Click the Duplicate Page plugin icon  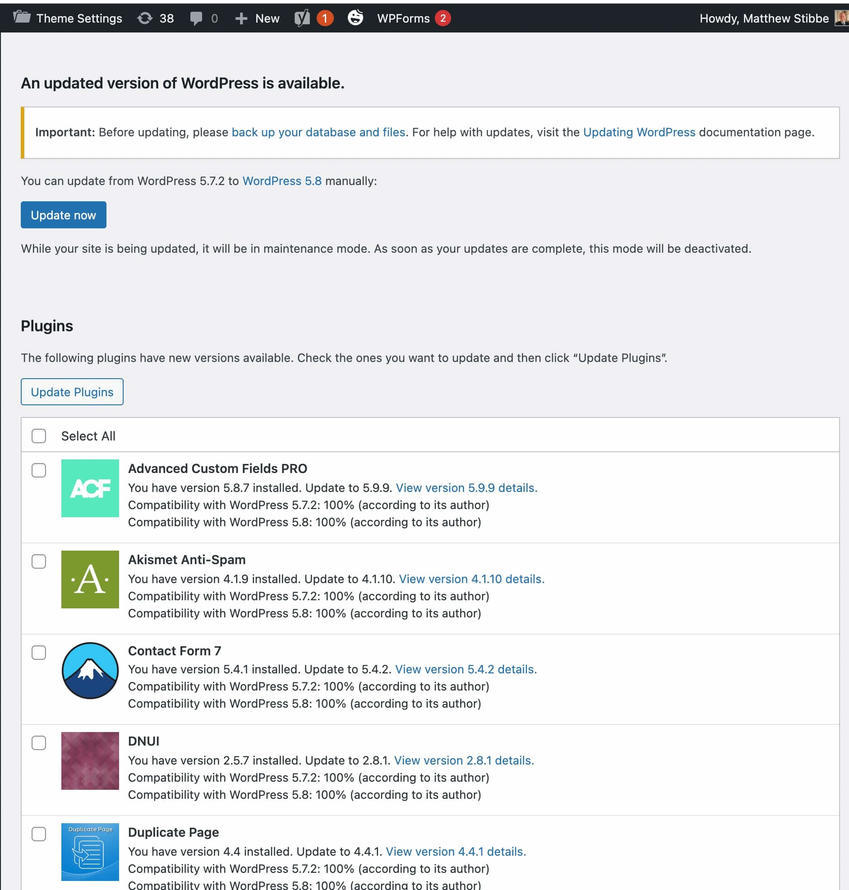pyautogui.click(x=89, y=852)
